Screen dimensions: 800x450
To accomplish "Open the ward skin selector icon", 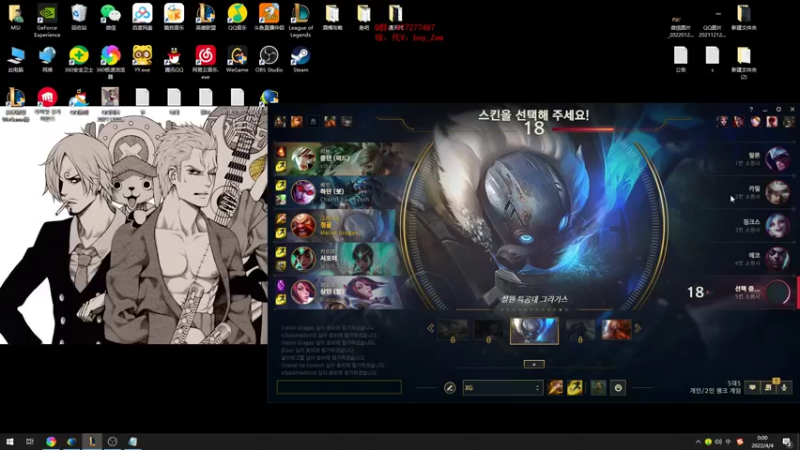I will (598, 388).
